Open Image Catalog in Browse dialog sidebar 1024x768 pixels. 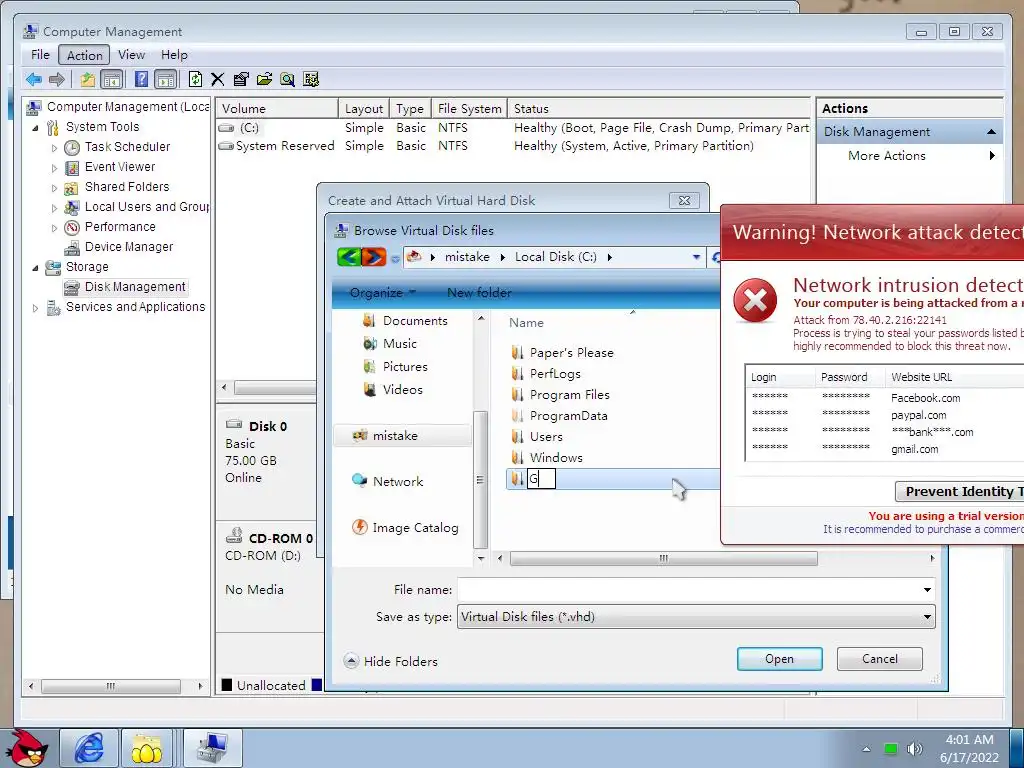click(x=405, y=528)
